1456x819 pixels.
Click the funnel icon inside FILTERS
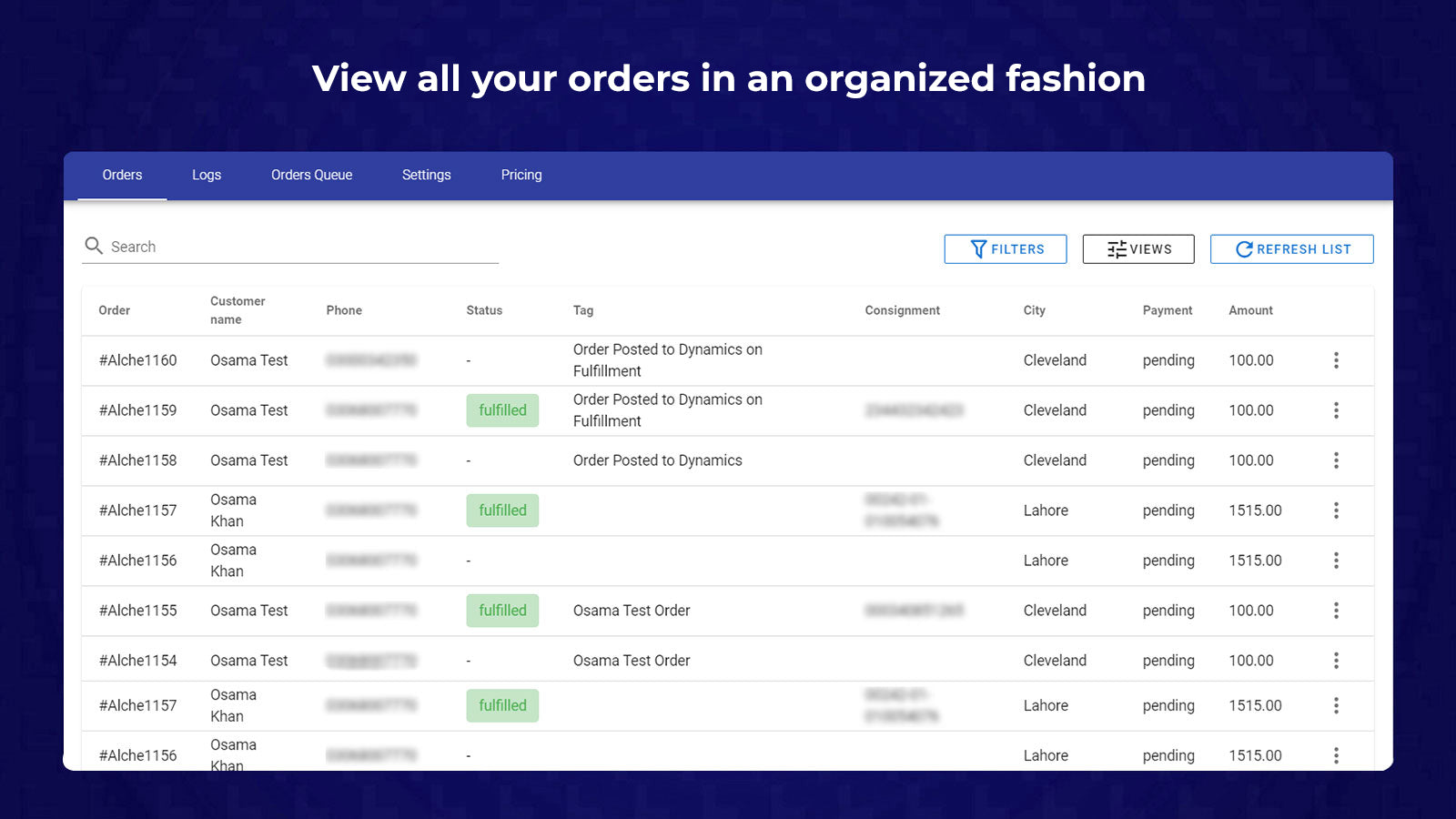point(977,248)
